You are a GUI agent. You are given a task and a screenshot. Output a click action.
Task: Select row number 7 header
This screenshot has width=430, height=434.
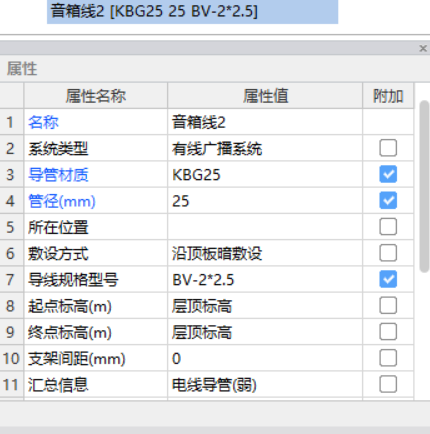pos(12,279)
